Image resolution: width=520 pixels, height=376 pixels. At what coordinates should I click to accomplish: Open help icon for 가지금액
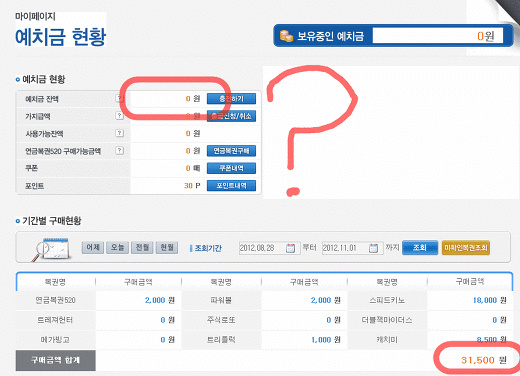coord(119,116)
